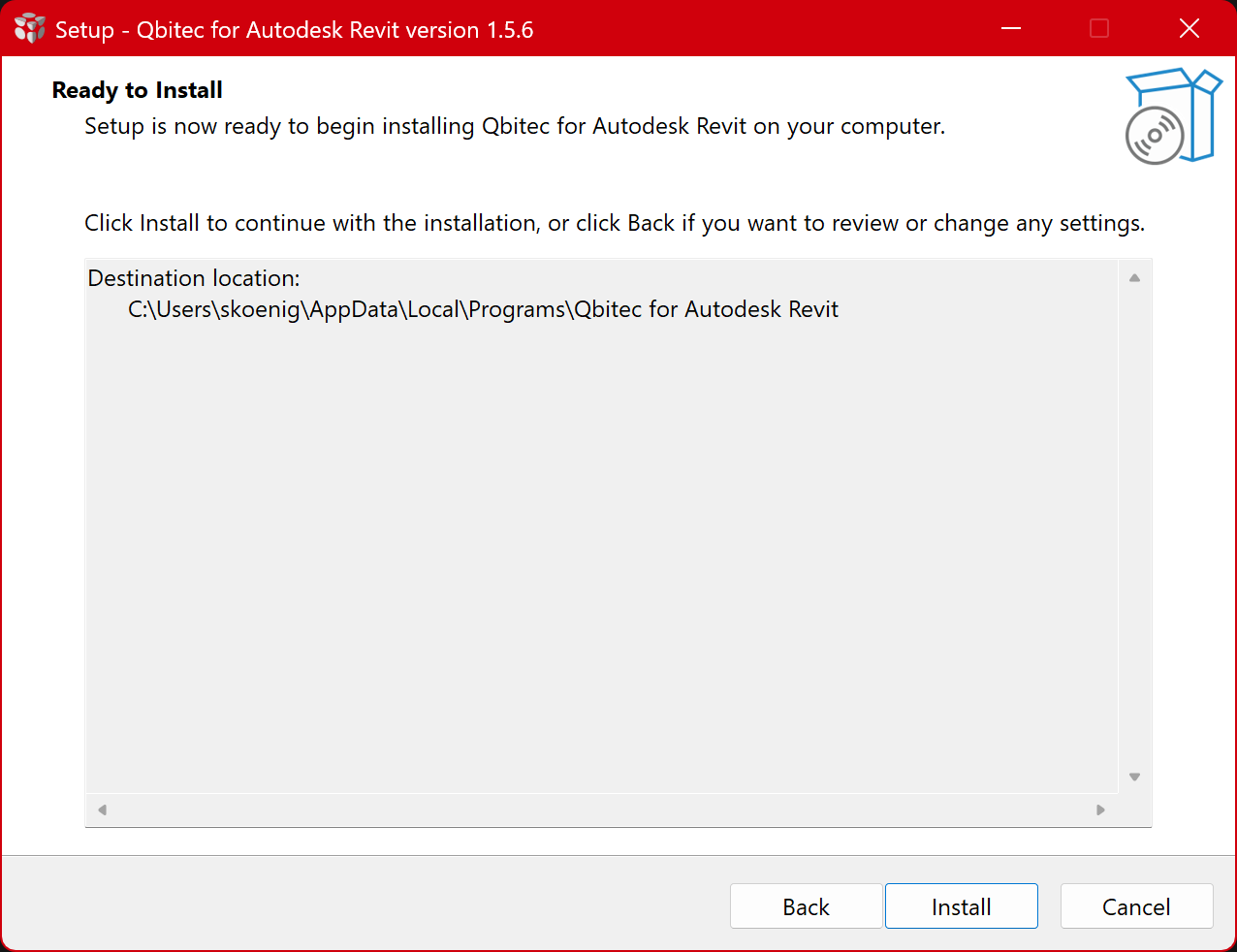Go Back to previous setup step
The image size is (1237, 952).
click(x=806, y=906)
